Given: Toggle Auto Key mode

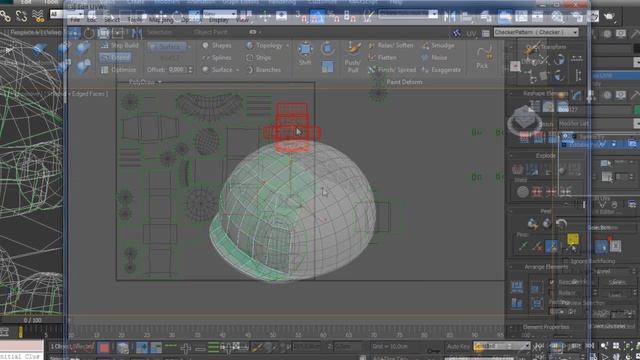Looking at the screenshot, I should [x=458, y=346].
